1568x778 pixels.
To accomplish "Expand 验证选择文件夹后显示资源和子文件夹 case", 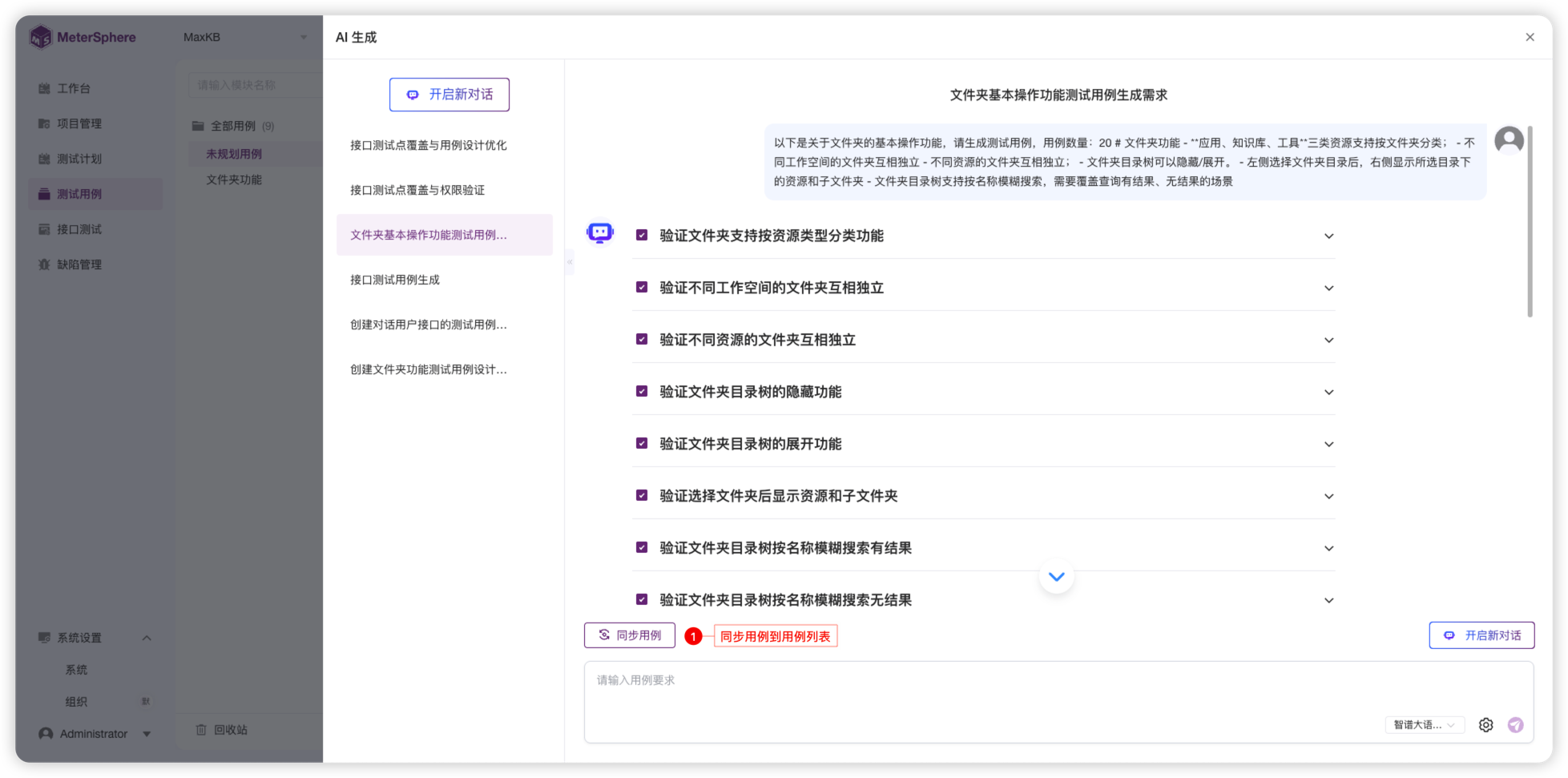I will point(1328,497).
